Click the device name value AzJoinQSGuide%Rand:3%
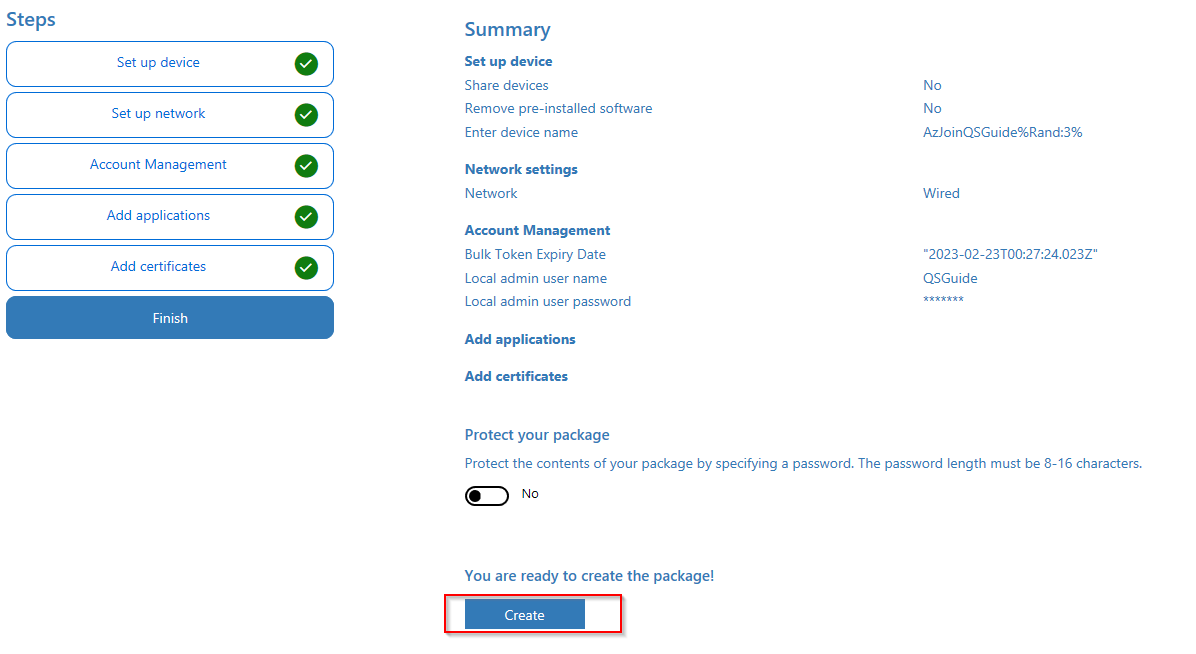 [1002, 133]
